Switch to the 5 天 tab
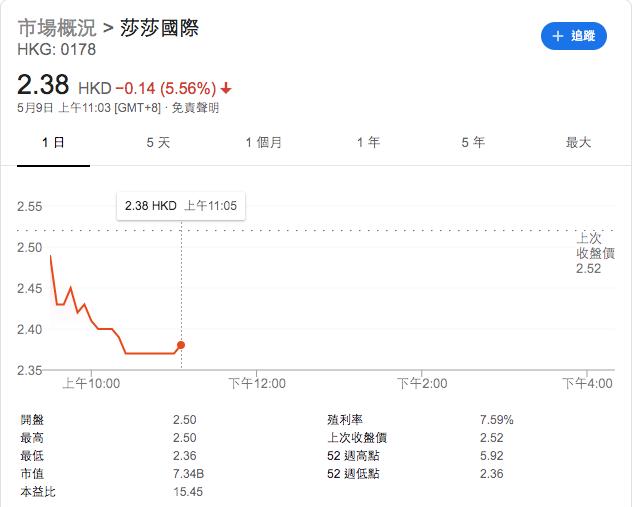The height and width of the screenshot is (507, 635). (158, 143)
